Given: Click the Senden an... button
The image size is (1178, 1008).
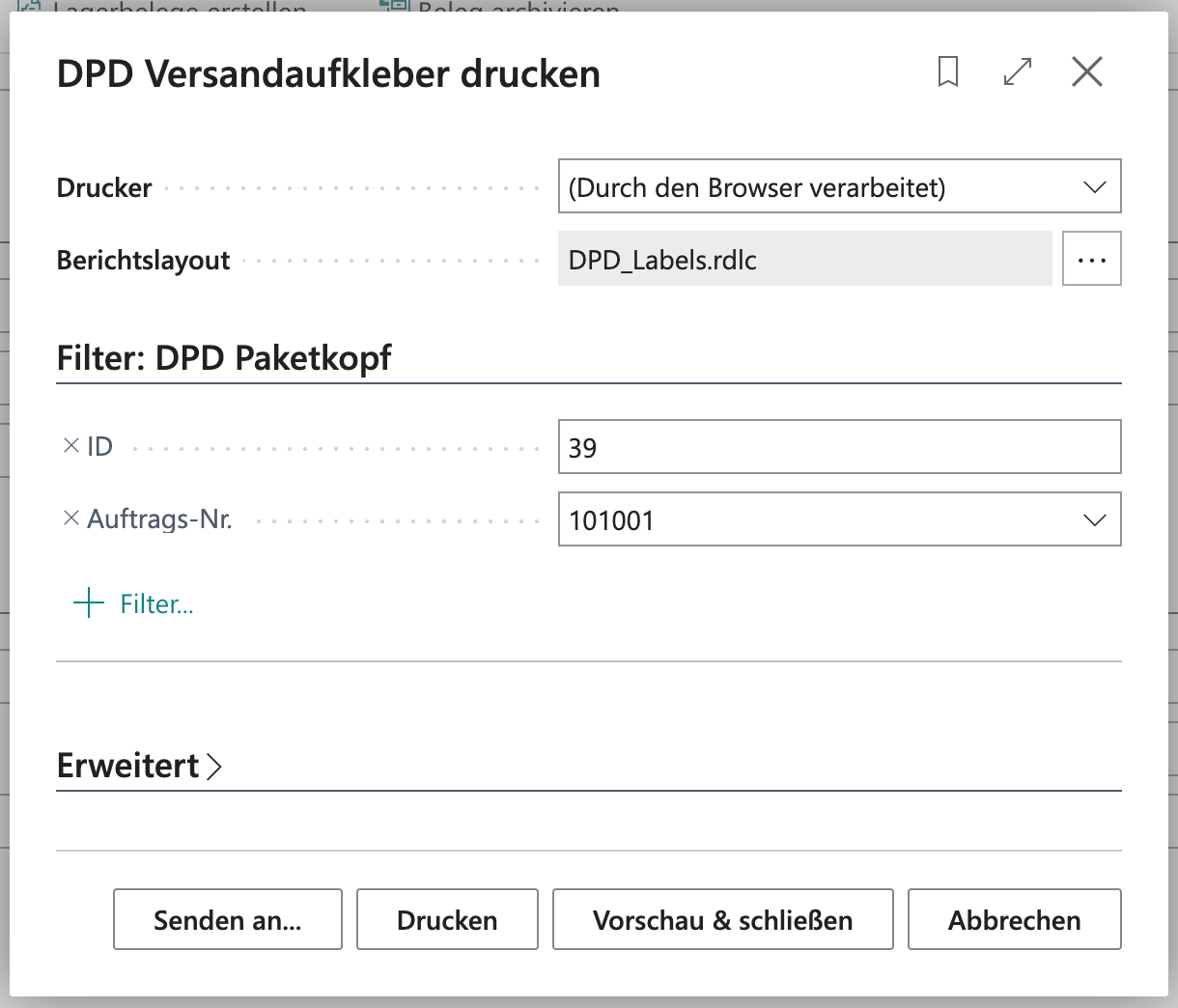Looking at the screenshot, I should (228, 919).
